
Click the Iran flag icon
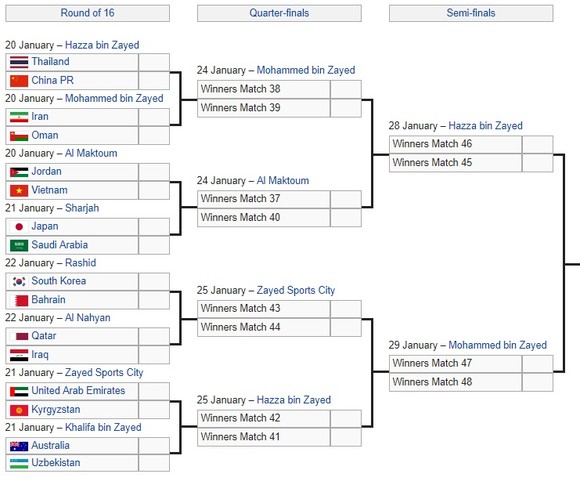[x=19, y=117]
